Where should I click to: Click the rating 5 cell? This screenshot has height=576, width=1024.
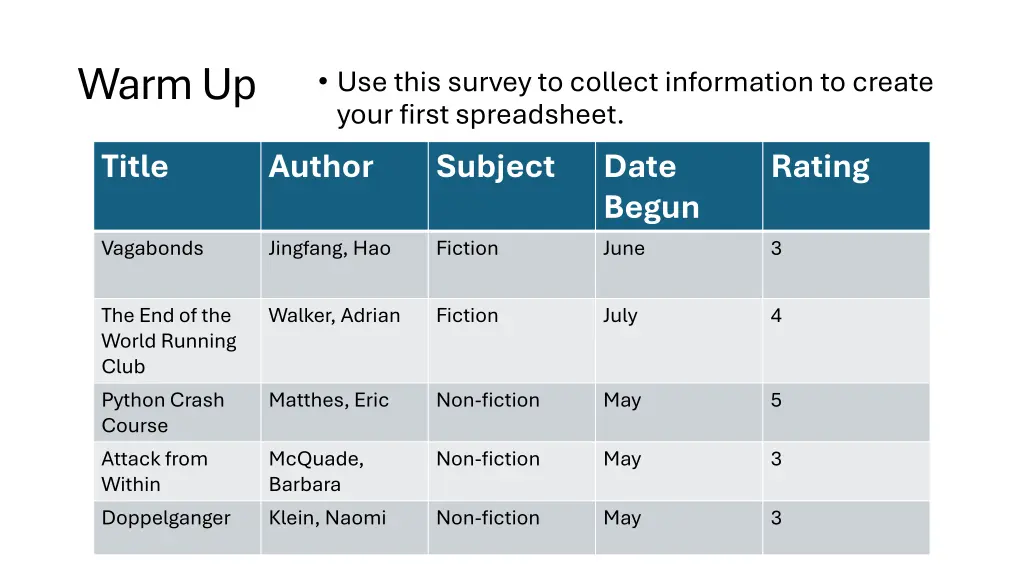pyautogui.click(x=846, y=413)
